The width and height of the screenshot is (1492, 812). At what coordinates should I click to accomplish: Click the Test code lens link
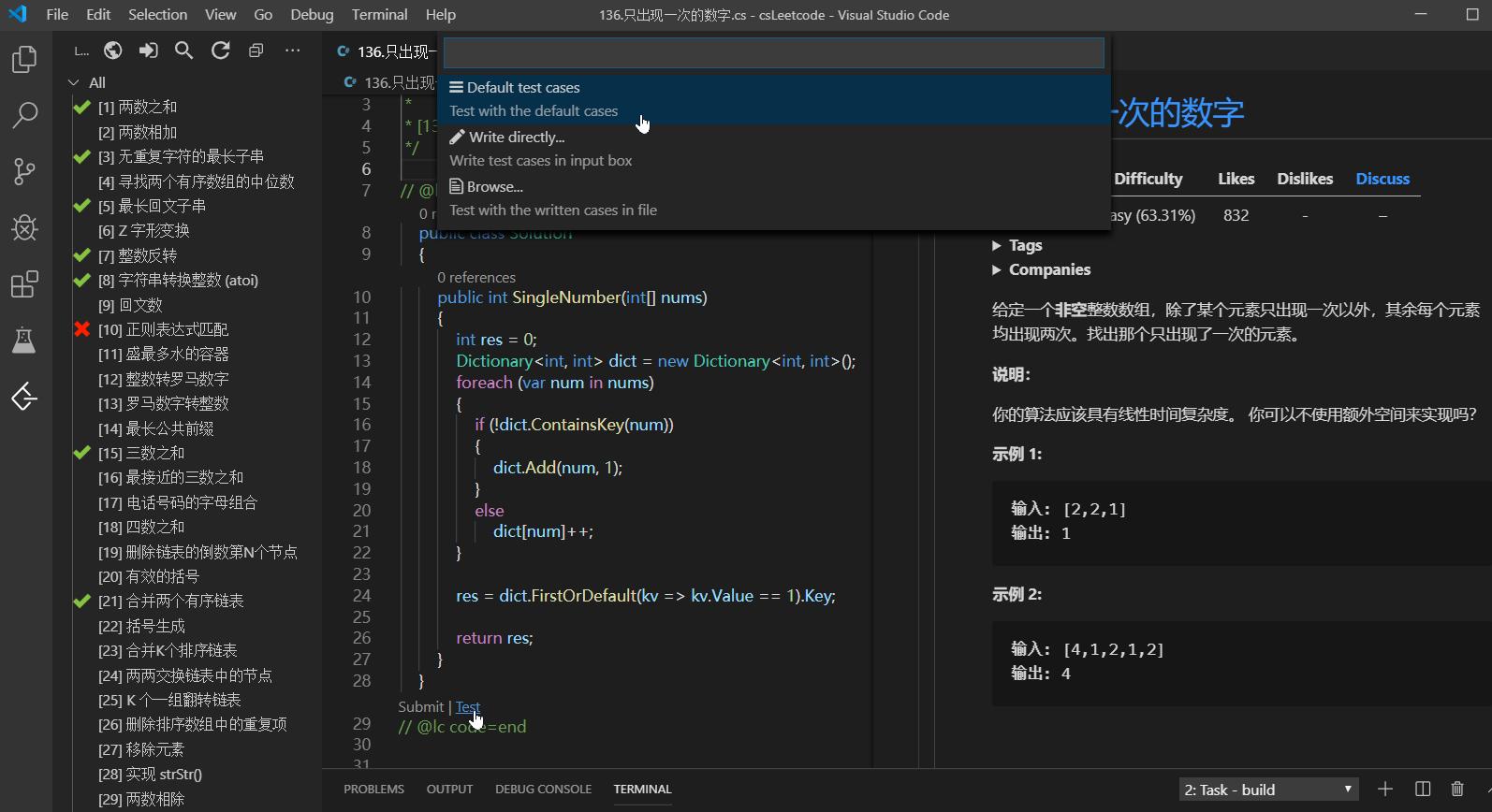(468, 707)
